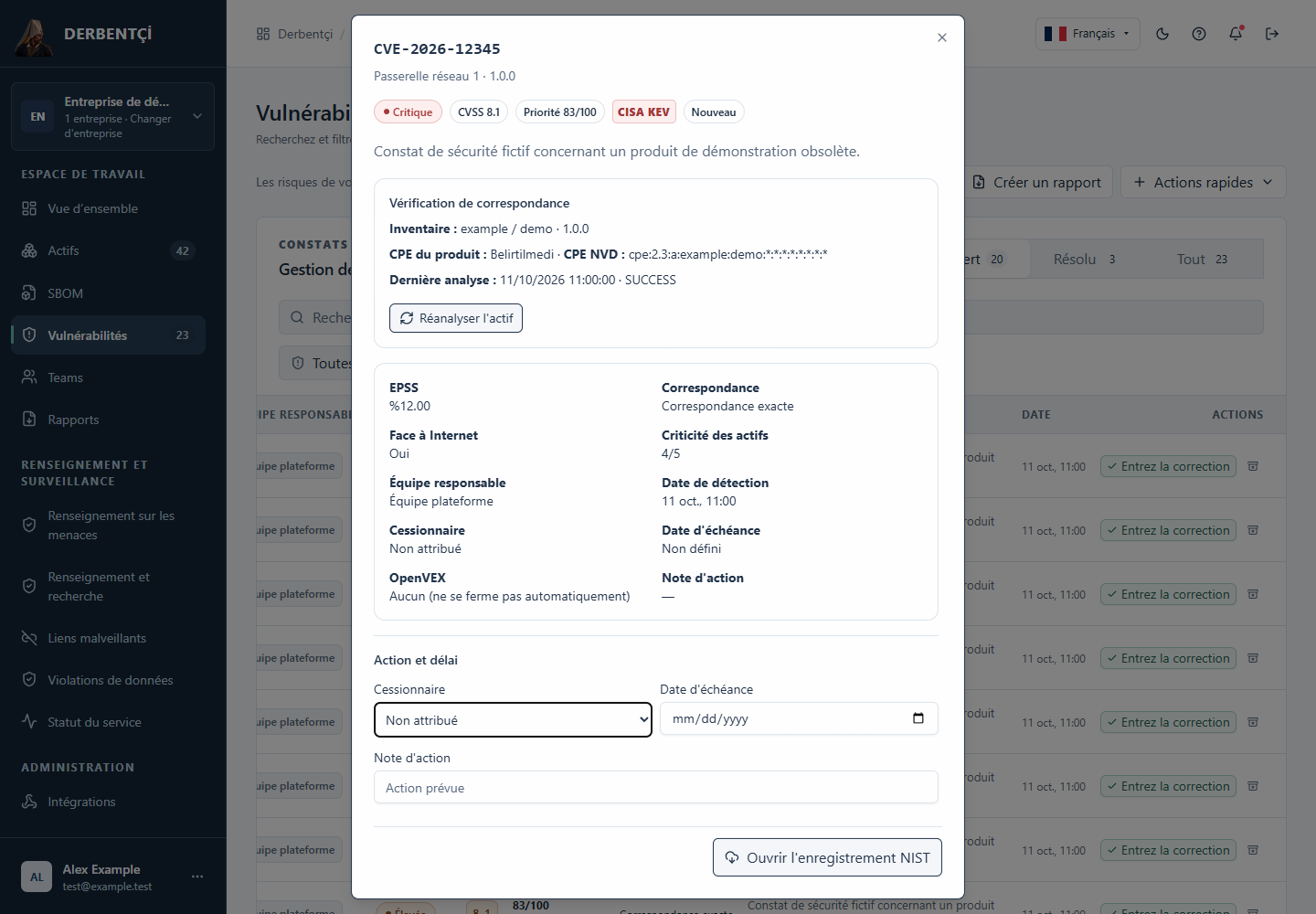Open Renseignement sur les menaces
This screenshot has width=1316, height=914.
(x=108, y=526)
